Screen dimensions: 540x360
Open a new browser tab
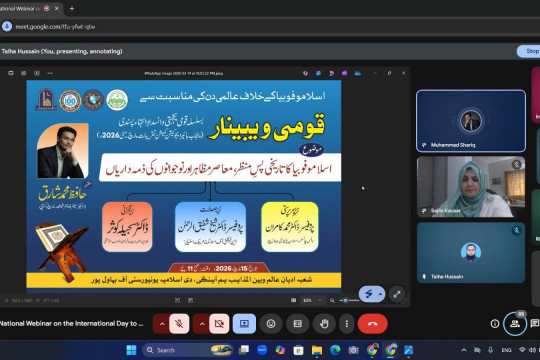(72, 9)
